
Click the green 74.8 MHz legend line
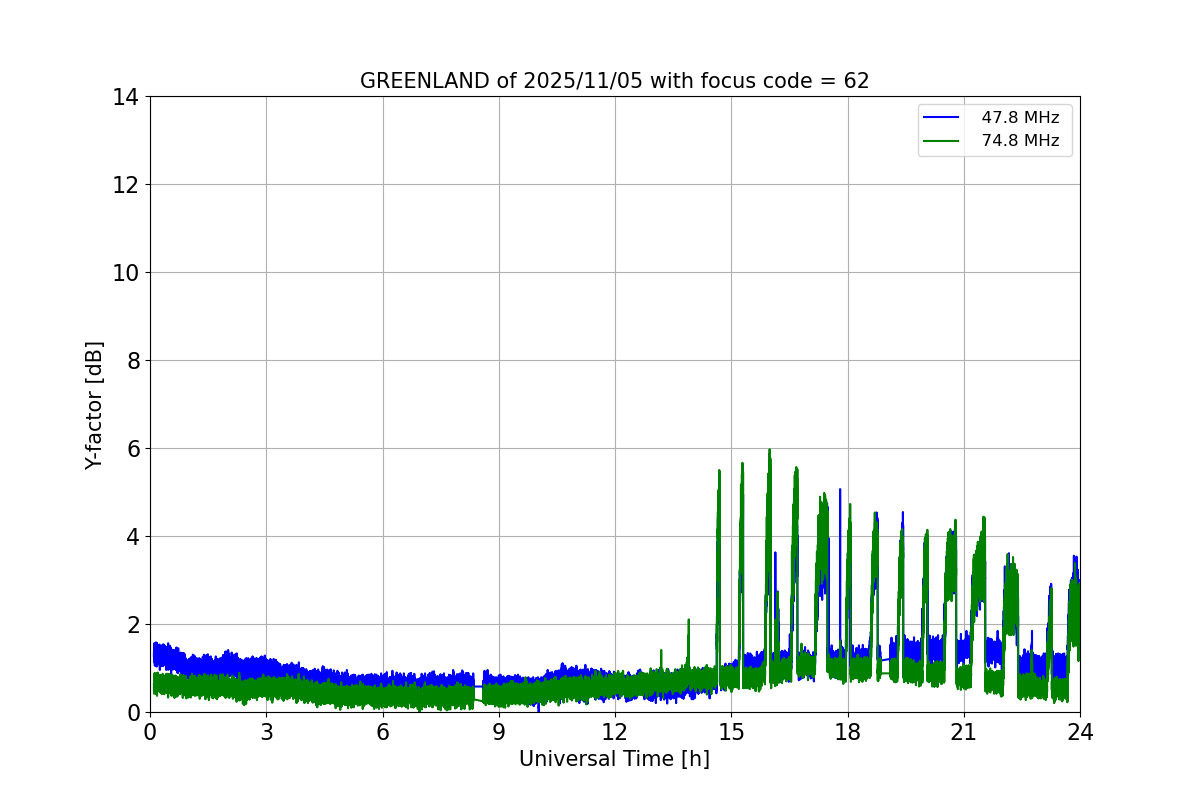tap(939, 141)
